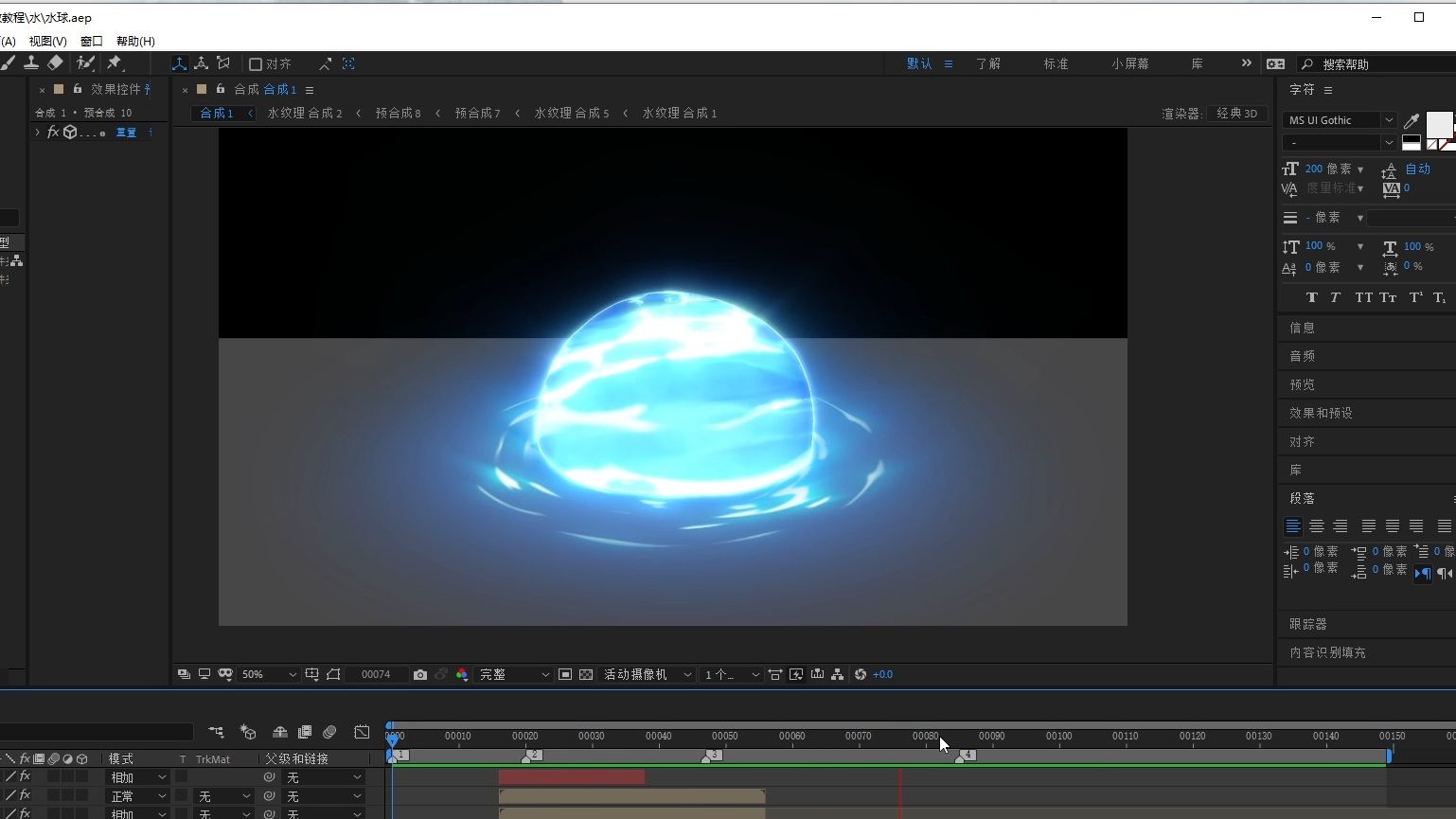This screenshot has height=819, width=1456.
Task: Click the always preview this view icon
Action: (x=184, y=674)
